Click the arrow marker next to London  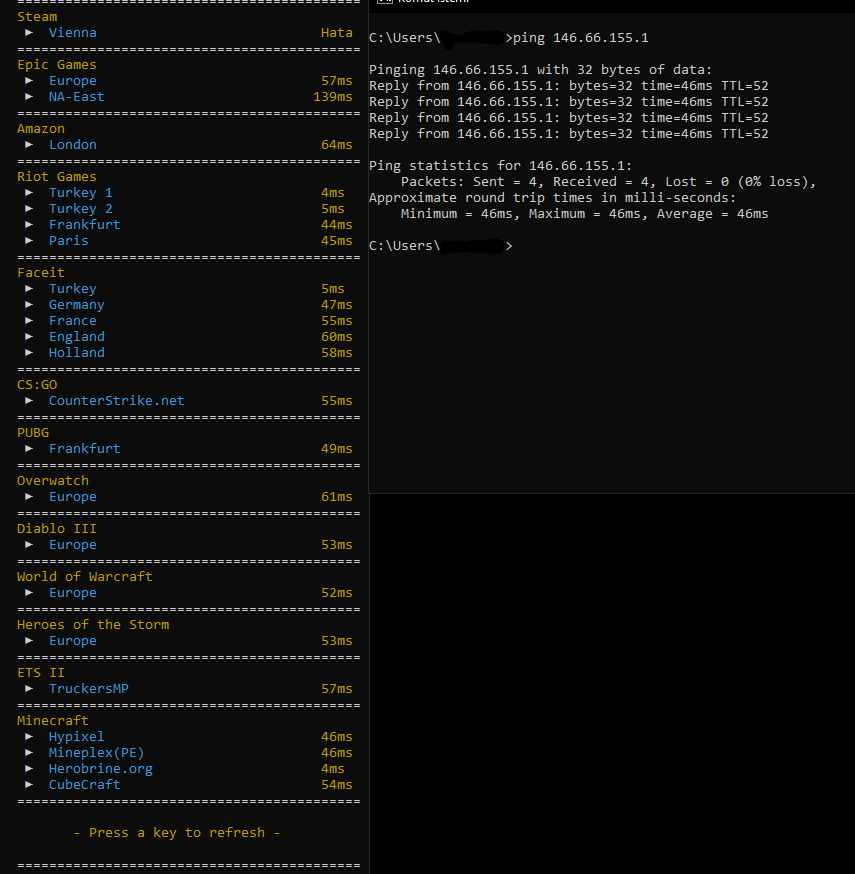(x=29, y=145)
